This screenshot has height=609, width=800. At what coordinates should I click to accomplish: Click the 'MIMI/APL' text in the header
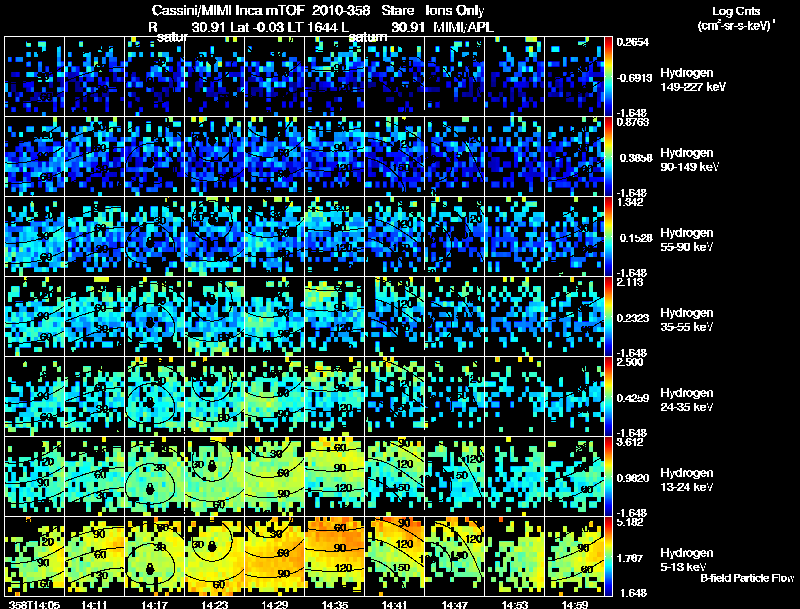coord(463,27)
